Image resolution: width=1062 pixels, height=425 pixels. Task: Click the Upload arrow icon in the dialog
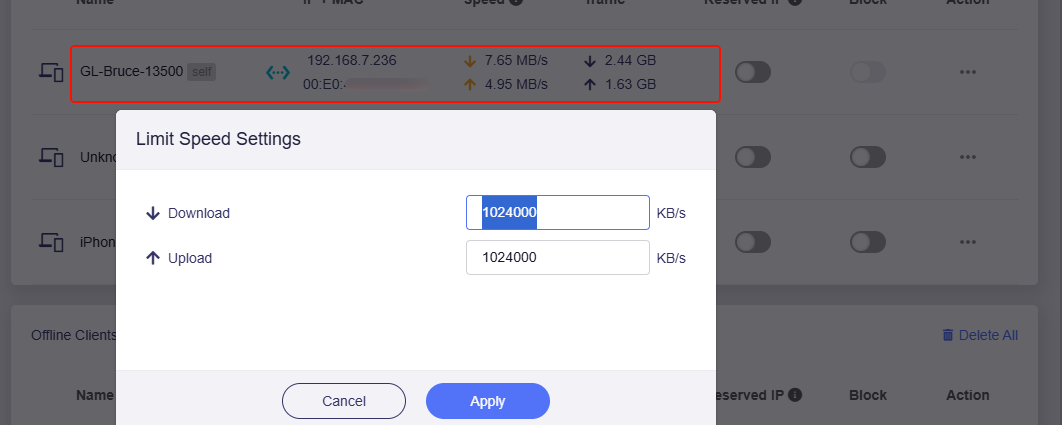coord(153,258)
